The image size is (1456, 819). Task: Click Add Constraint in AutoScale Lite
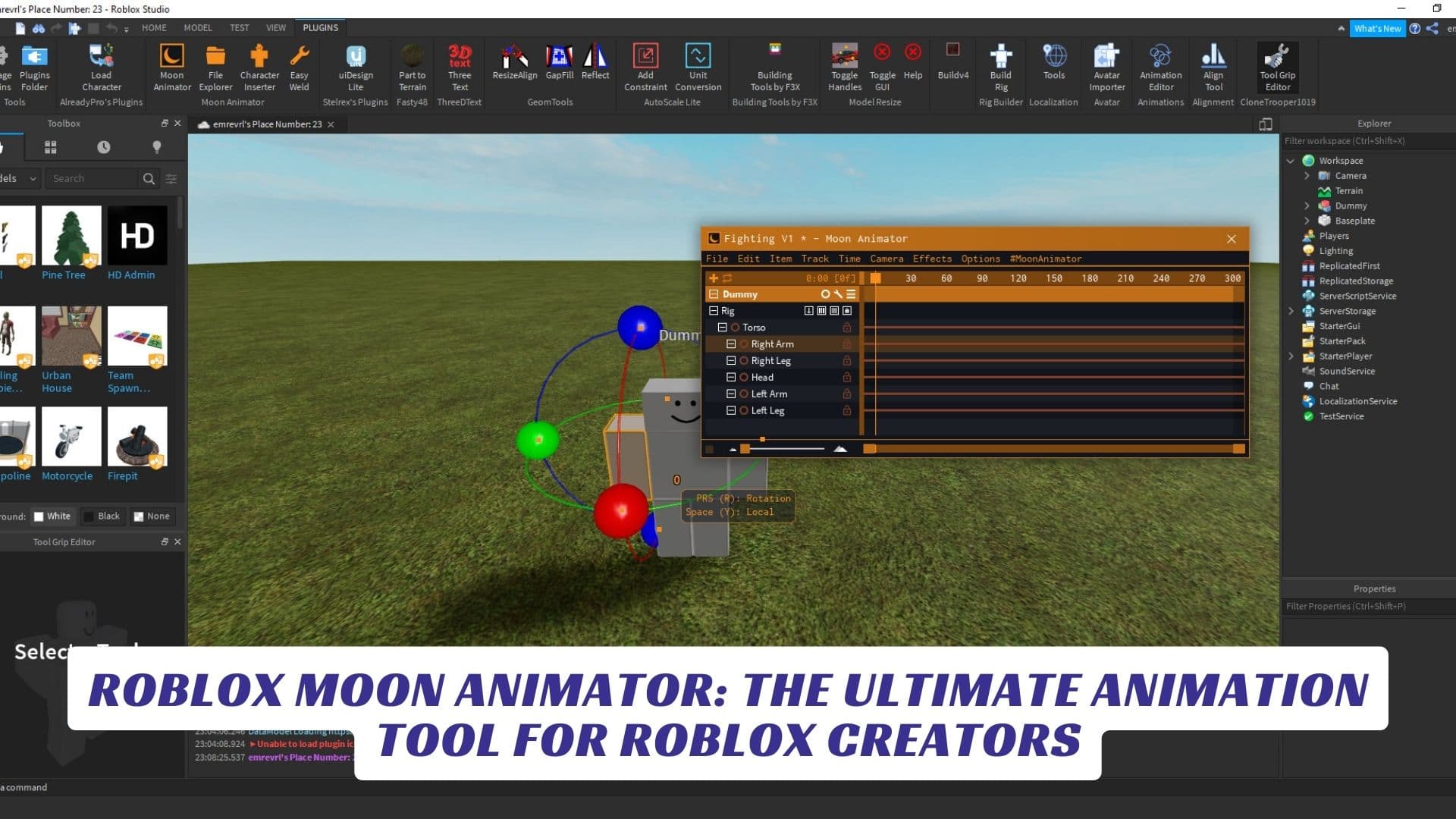(645, 67)
